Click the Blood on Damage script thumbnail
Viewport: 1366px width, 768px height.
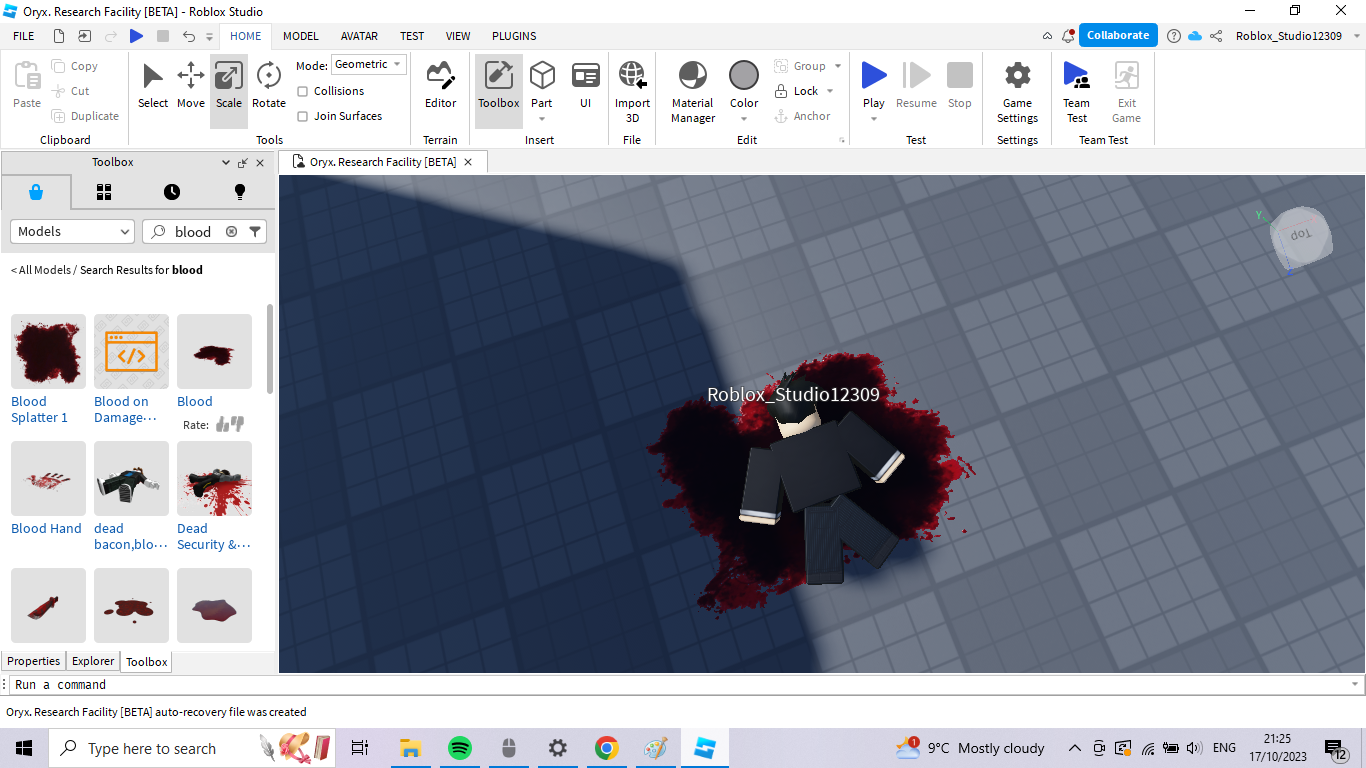pos(131,351)
